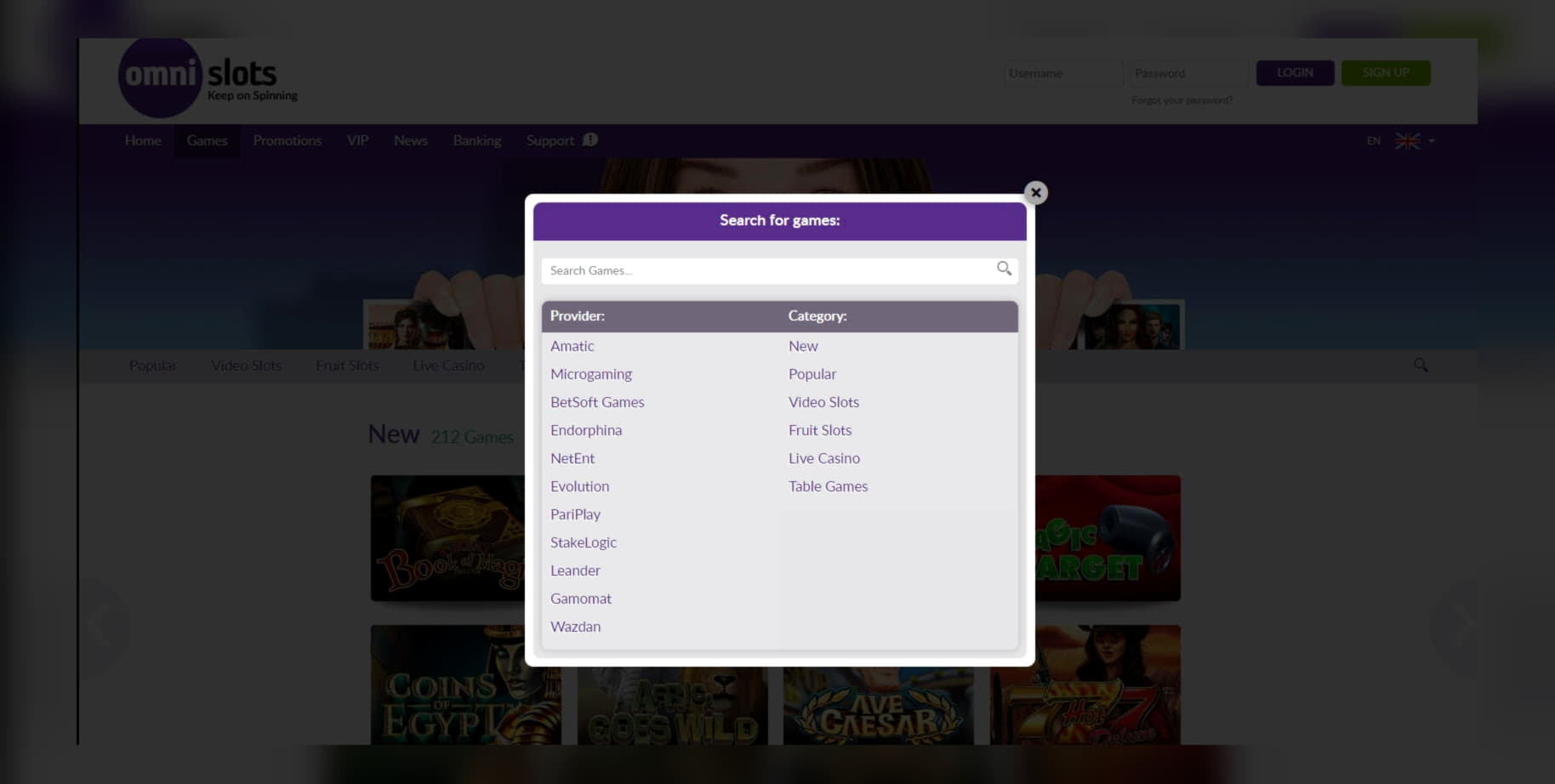Pick Wazdan provider
The width and height of the screenshot is (1555, 784).
[x=575, y=627]
